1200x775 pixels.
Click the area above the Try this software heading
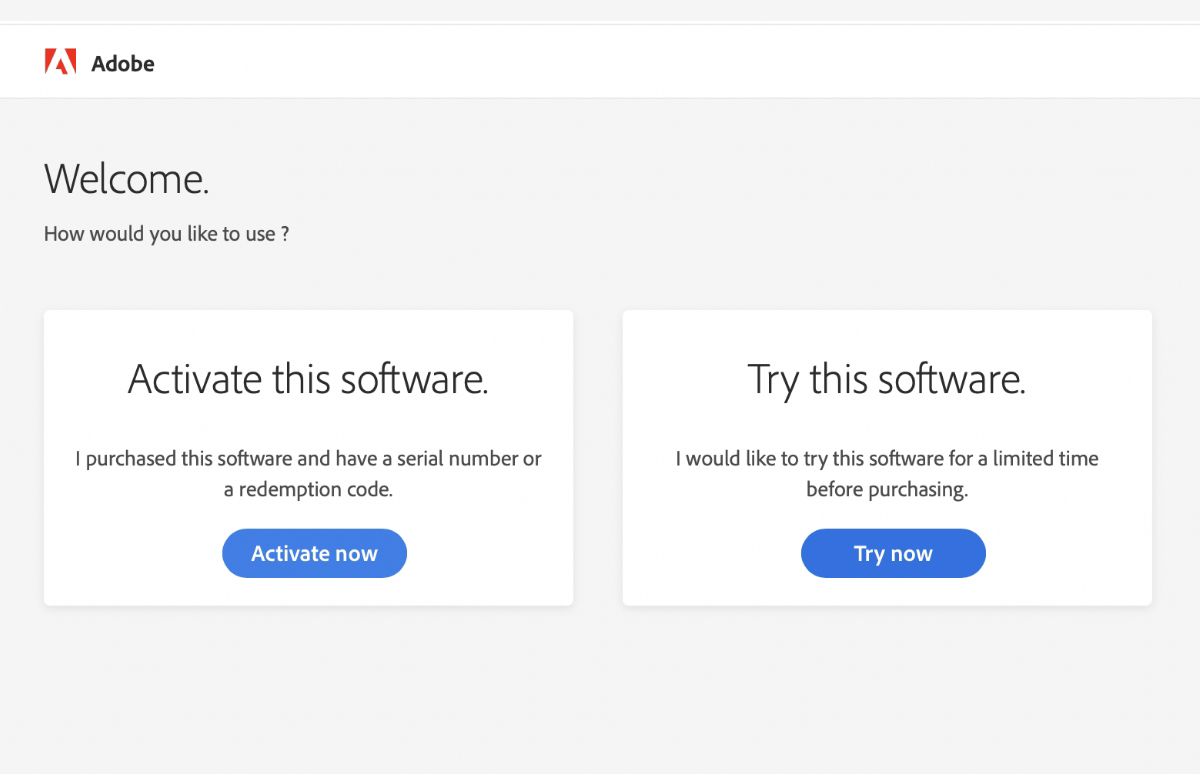pyautogui.click(x=887, y=335)
